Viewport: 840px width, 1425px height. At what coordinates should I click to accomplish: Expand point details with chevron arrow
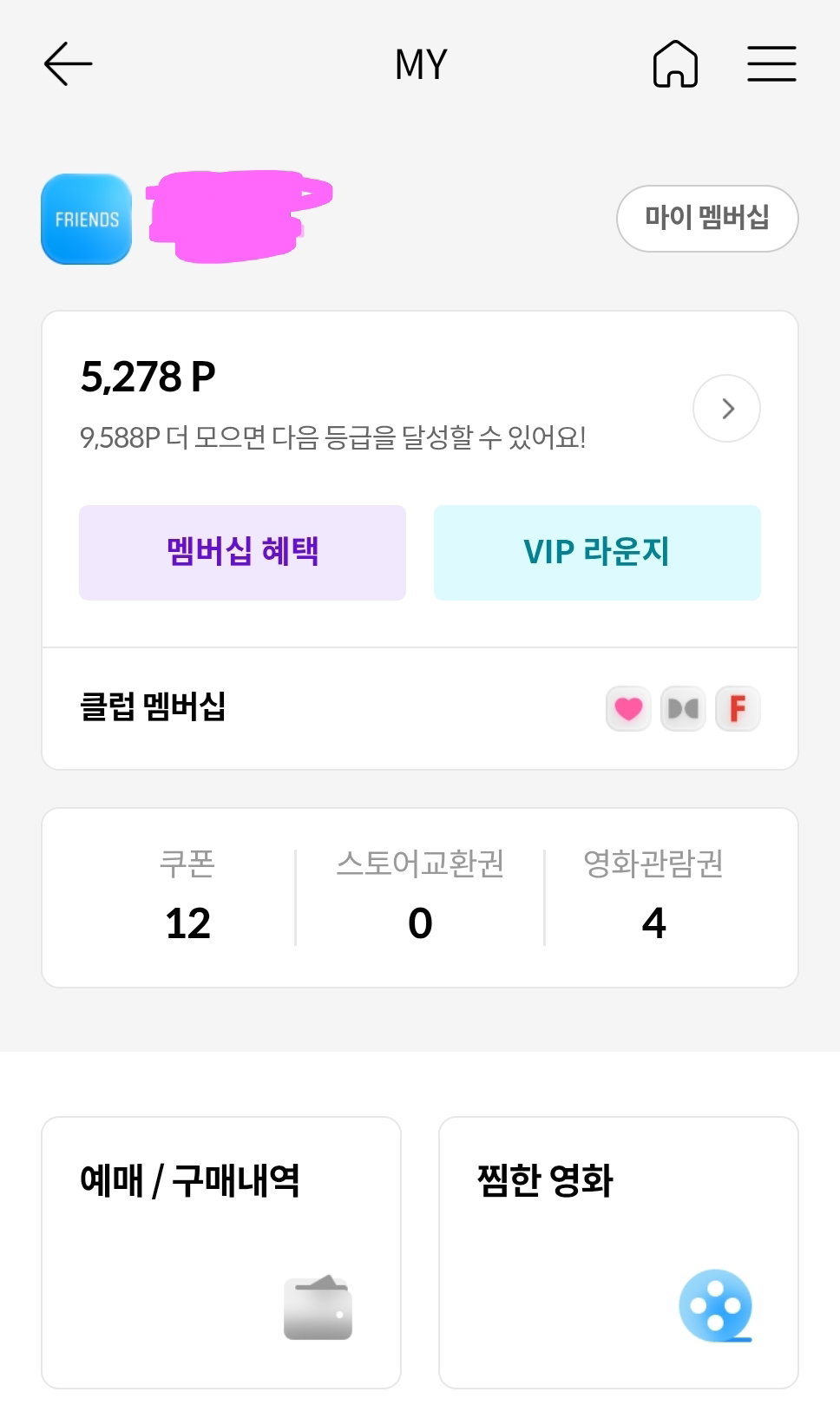coord(726,409)
